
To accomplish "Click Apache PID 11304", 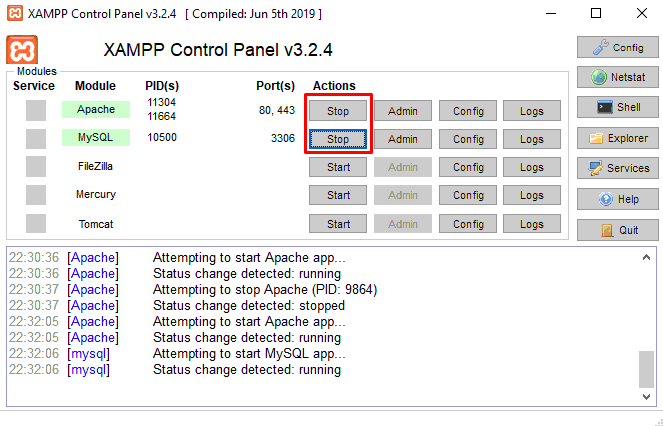I will pyautogui.click(x=162, y=102).
